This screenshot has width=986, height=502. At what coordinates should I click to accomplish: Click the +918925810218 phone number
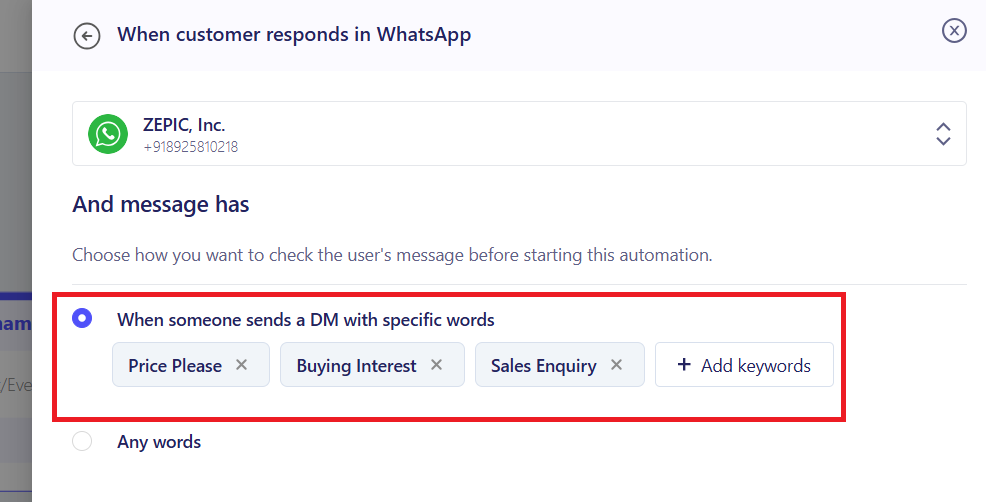(190, 147)
